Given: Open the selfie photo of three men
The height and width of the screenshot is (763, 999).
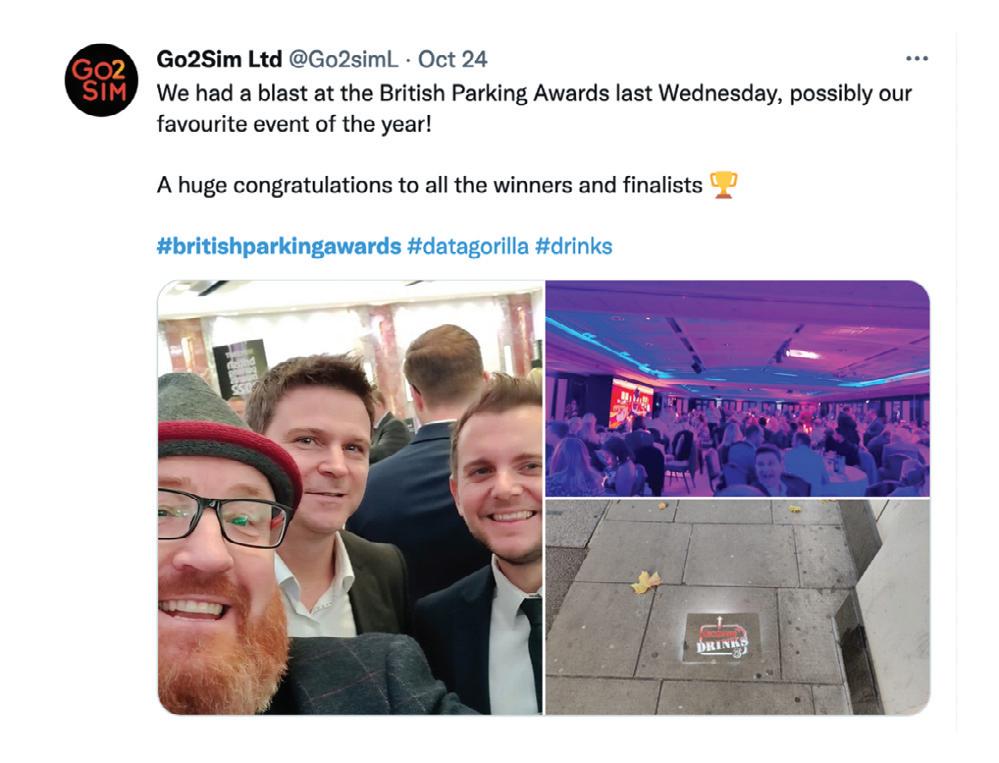Looking at the screenshot, I should point(350,497).
